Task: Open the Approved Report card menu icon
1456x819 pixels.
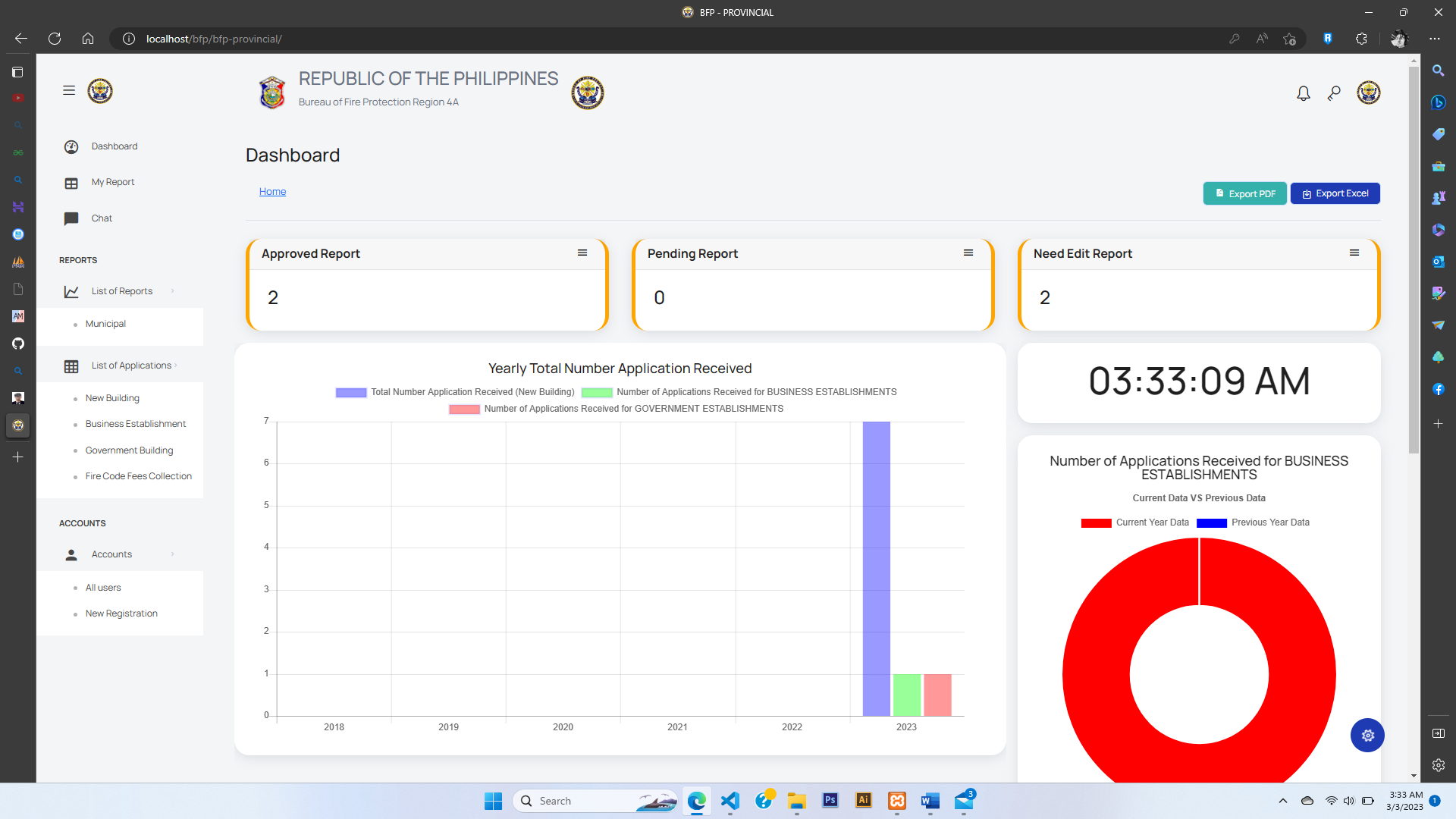Action: click(582, 253)
